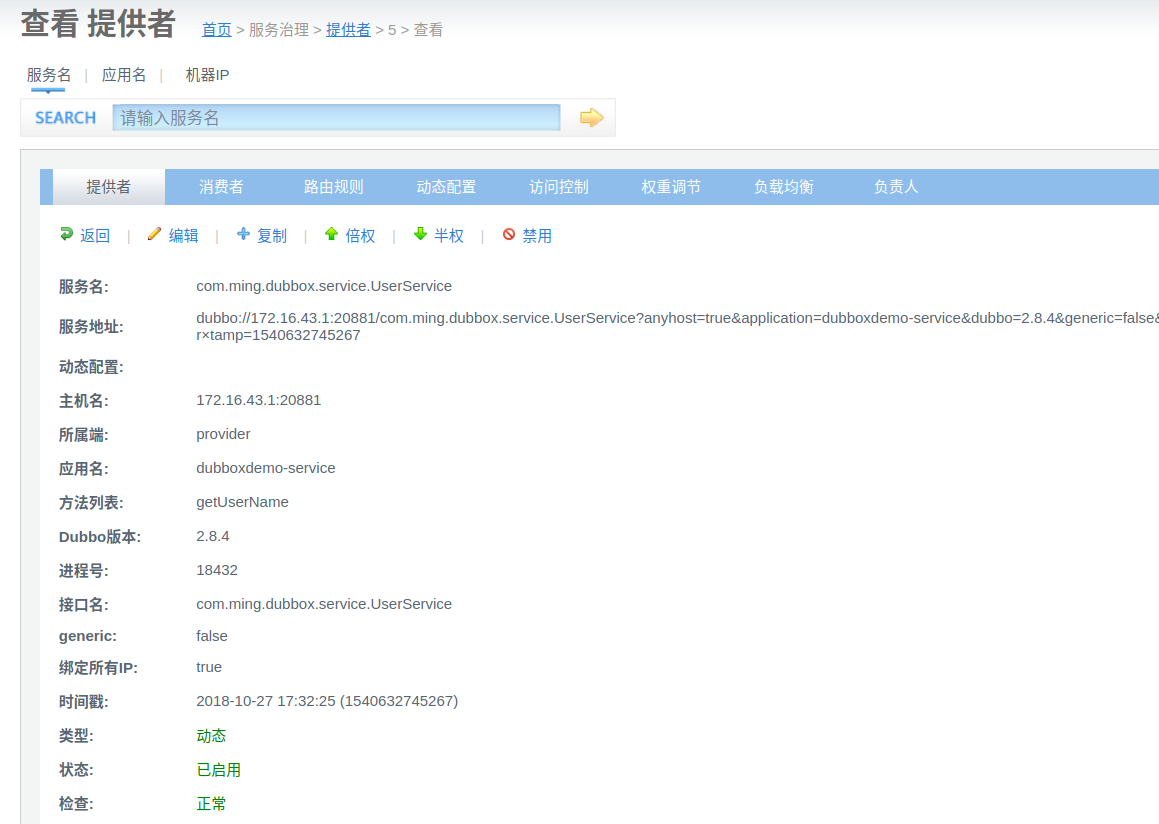Image resolution: width=1159 pixels, height=824 pixels.
Task: Focus the 请输入服务名 search field
Action: (x=336, y=118)
